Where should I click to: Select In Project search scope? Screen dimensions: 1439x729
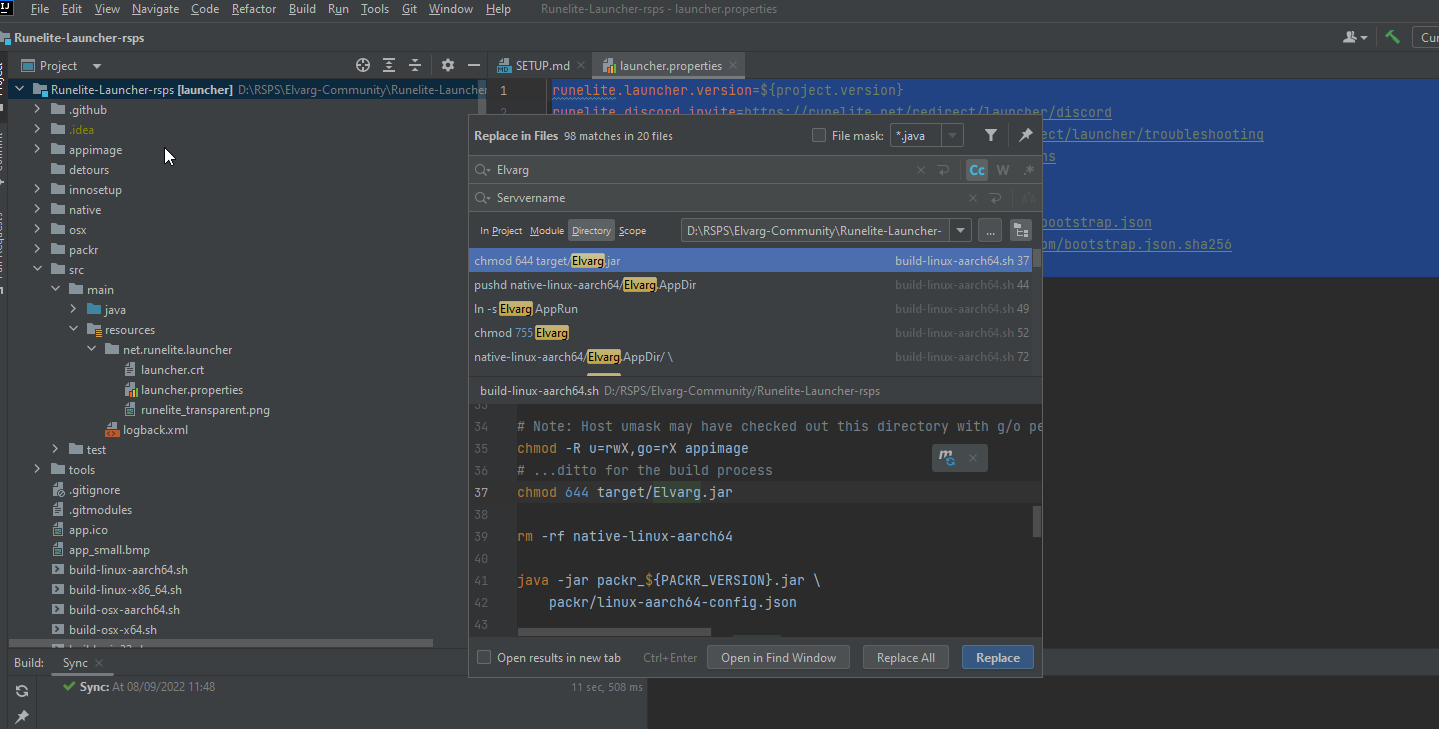click(x=501, y=231)
